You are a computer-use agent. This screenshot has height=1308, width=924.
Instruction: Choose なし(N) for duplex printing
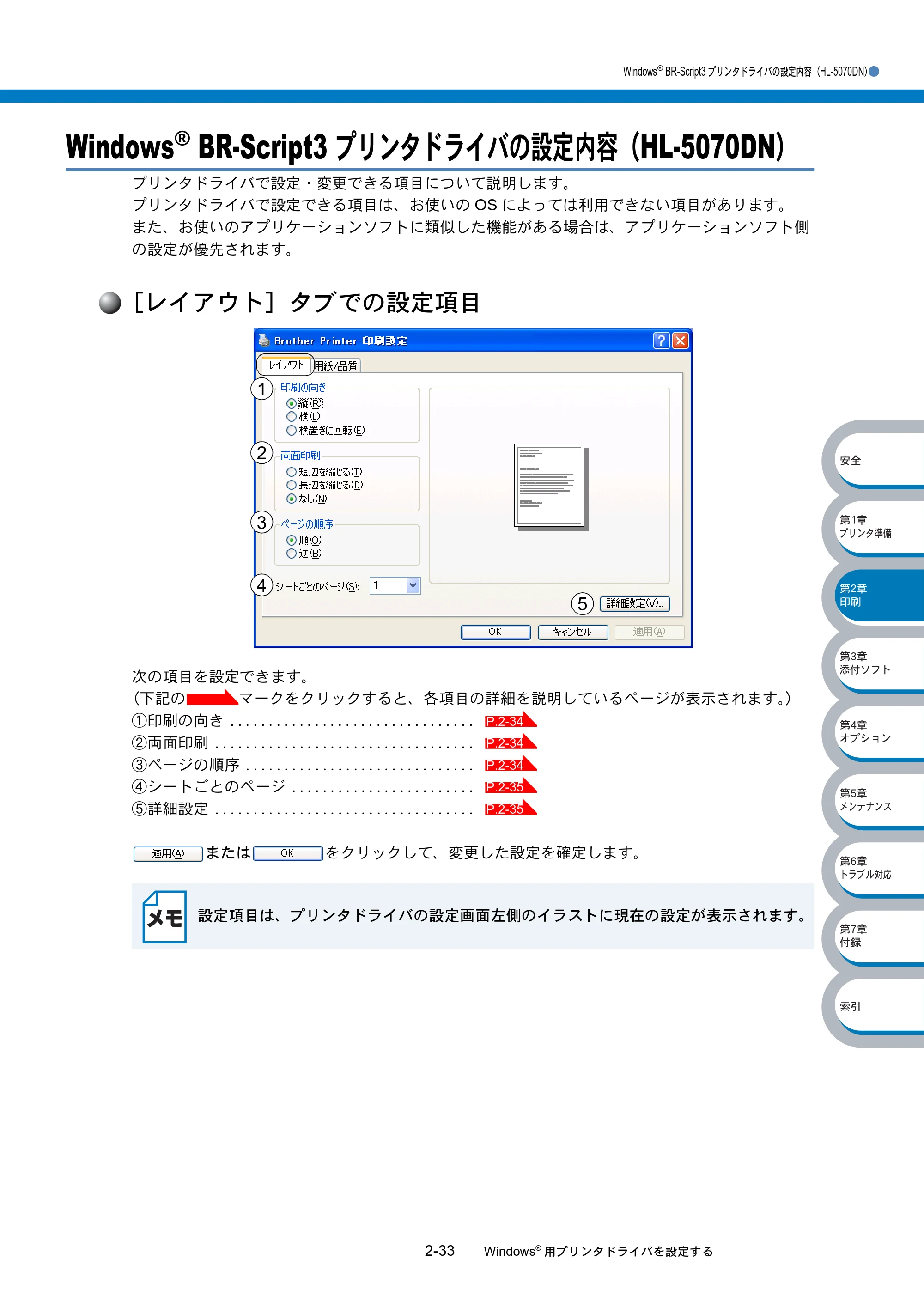point(292,499)
